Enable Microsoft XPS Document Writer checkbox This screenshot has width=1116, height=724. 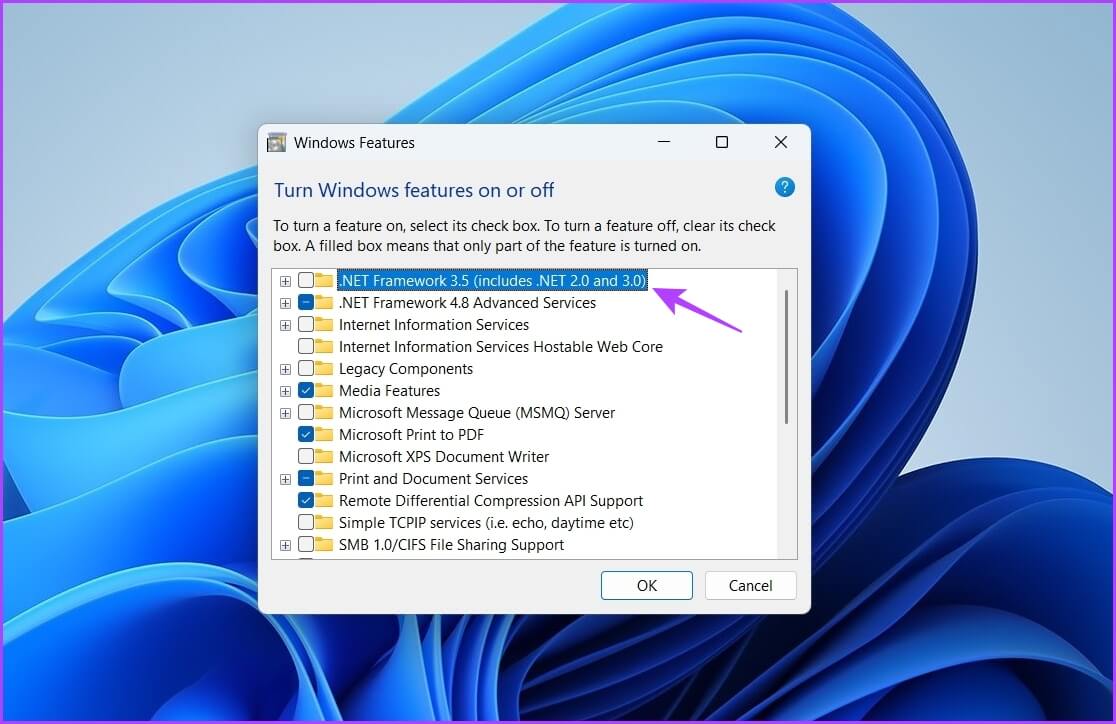[306, 456]
